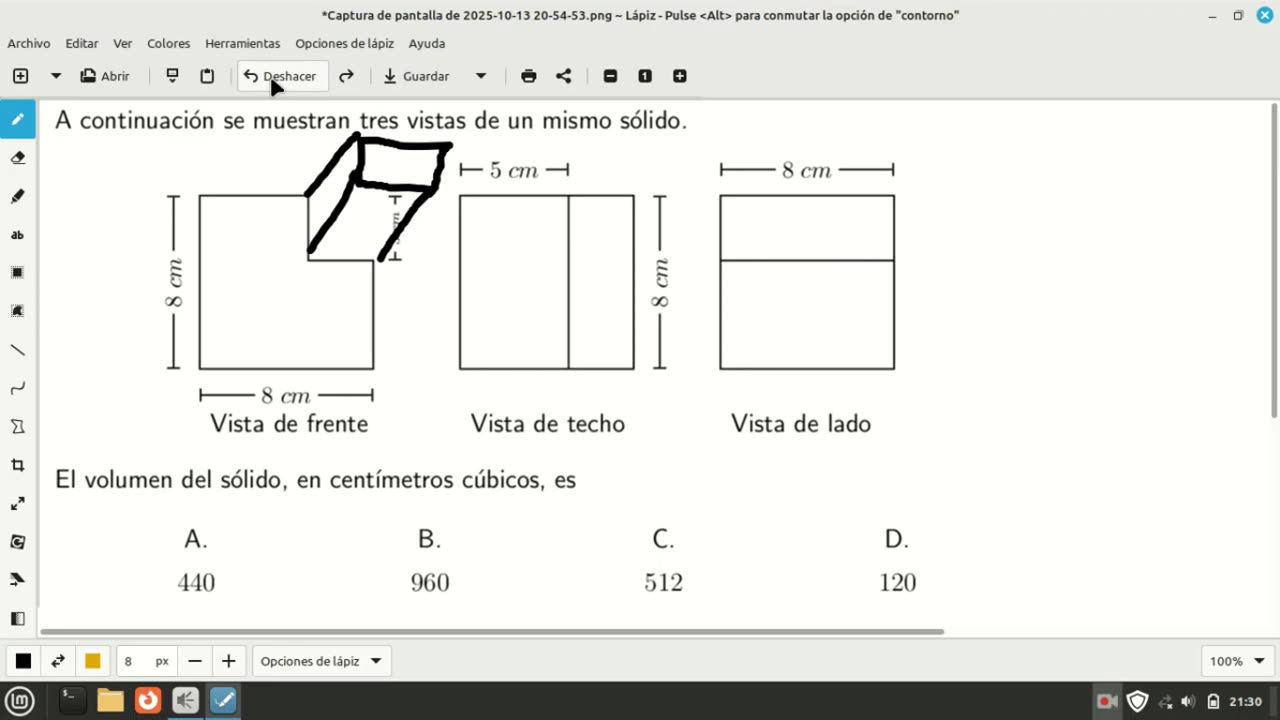This screenshot has height=720, width=1280.
Task: Click the zoom in plus icon in toolbar
Action: click(x=680, y=76)
